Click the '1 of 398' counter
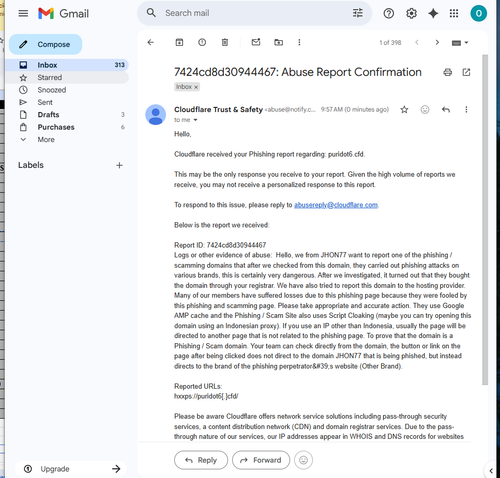This screenshot has height=478, width=500. 390,43
